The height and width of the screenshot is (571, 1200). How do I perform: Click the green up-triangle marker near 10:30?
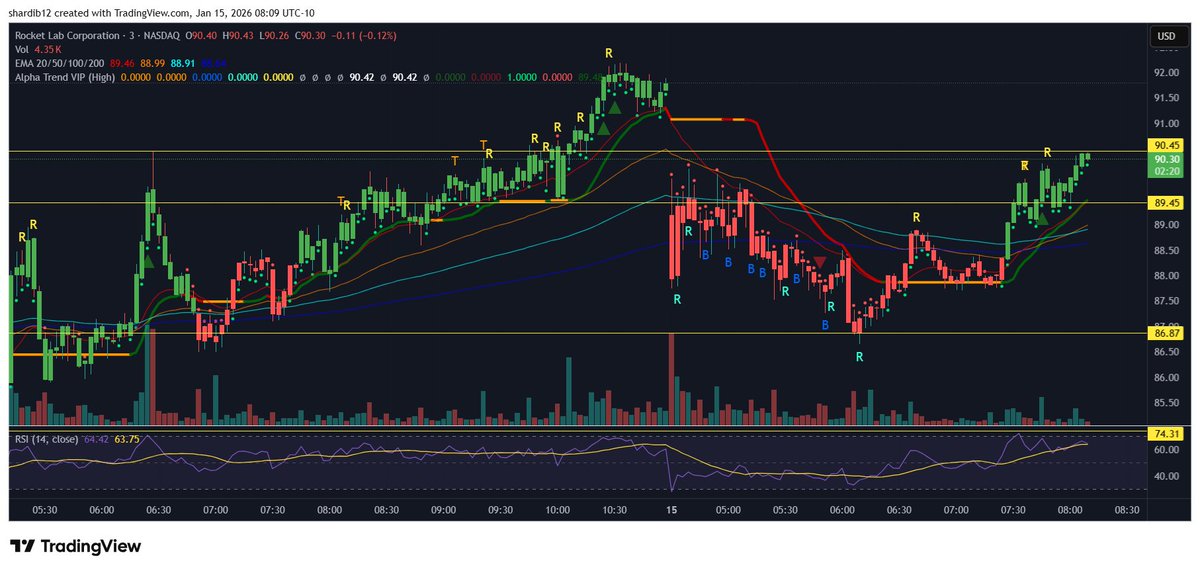tap(617, 106)
